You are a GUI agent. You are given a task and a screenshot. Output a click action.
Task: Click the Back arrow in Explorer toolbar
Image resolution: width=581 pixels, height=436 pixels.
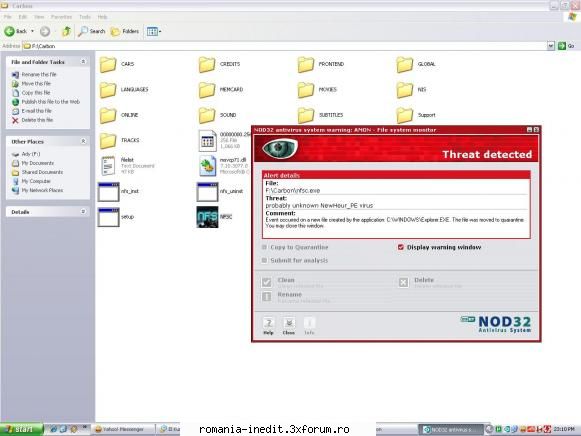coord(16,31)
